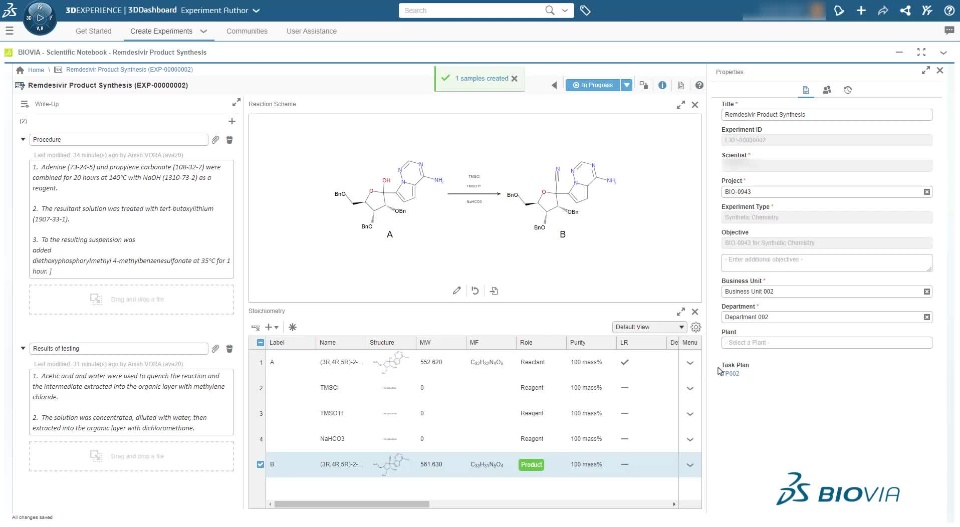Open the tag icon next to search
The height and width of the screenshot is (527, 960).
(585, 10)
